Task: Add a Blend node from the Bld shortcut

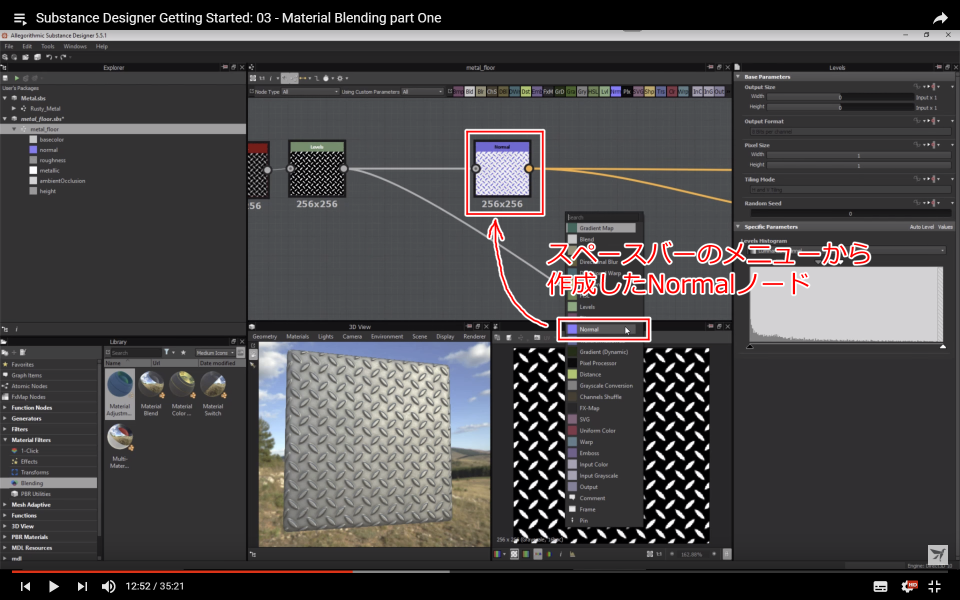Action: click(470, 92)
